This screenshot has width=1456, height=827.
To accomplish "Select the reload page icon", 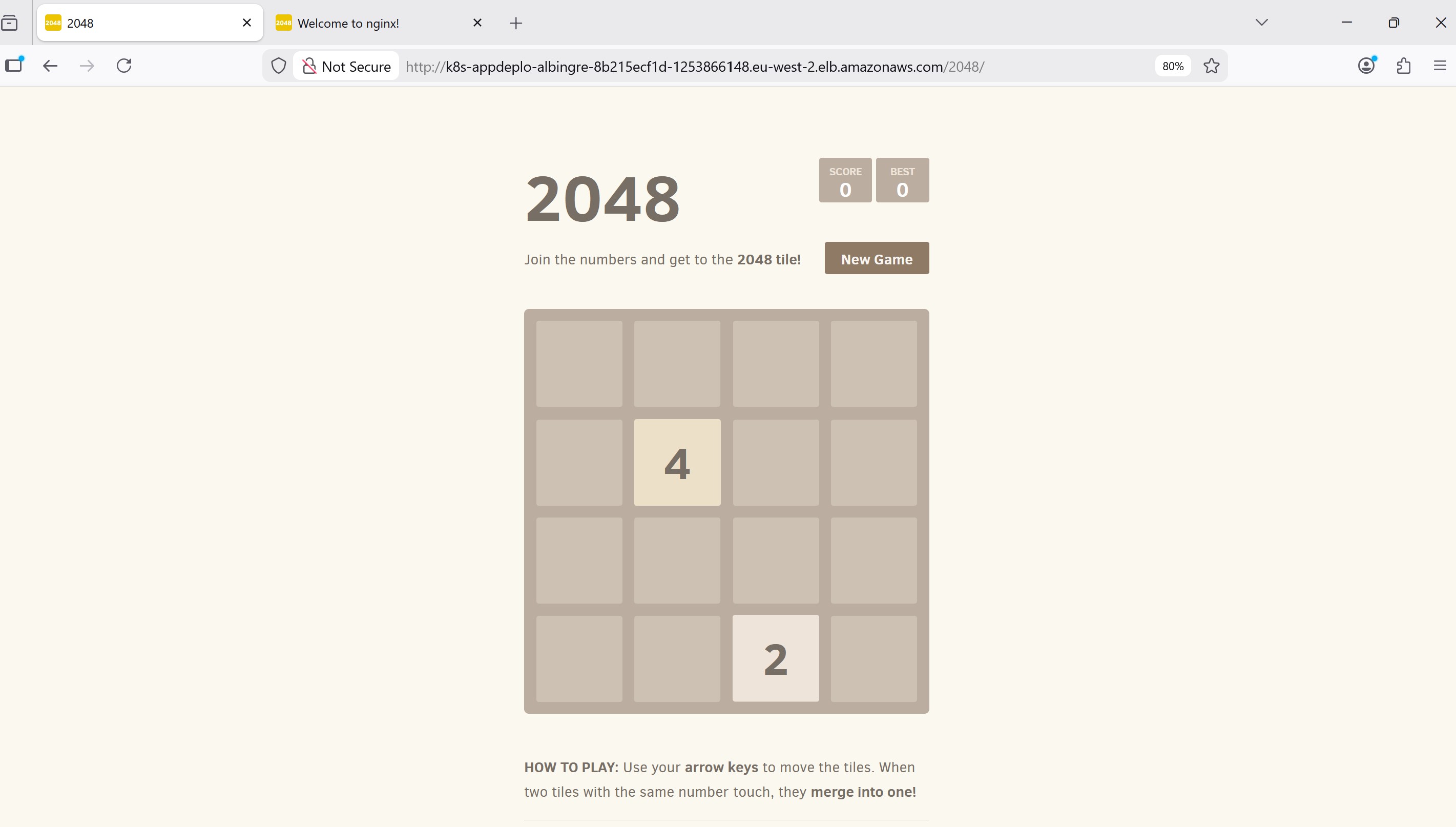I will click(124, 65).
